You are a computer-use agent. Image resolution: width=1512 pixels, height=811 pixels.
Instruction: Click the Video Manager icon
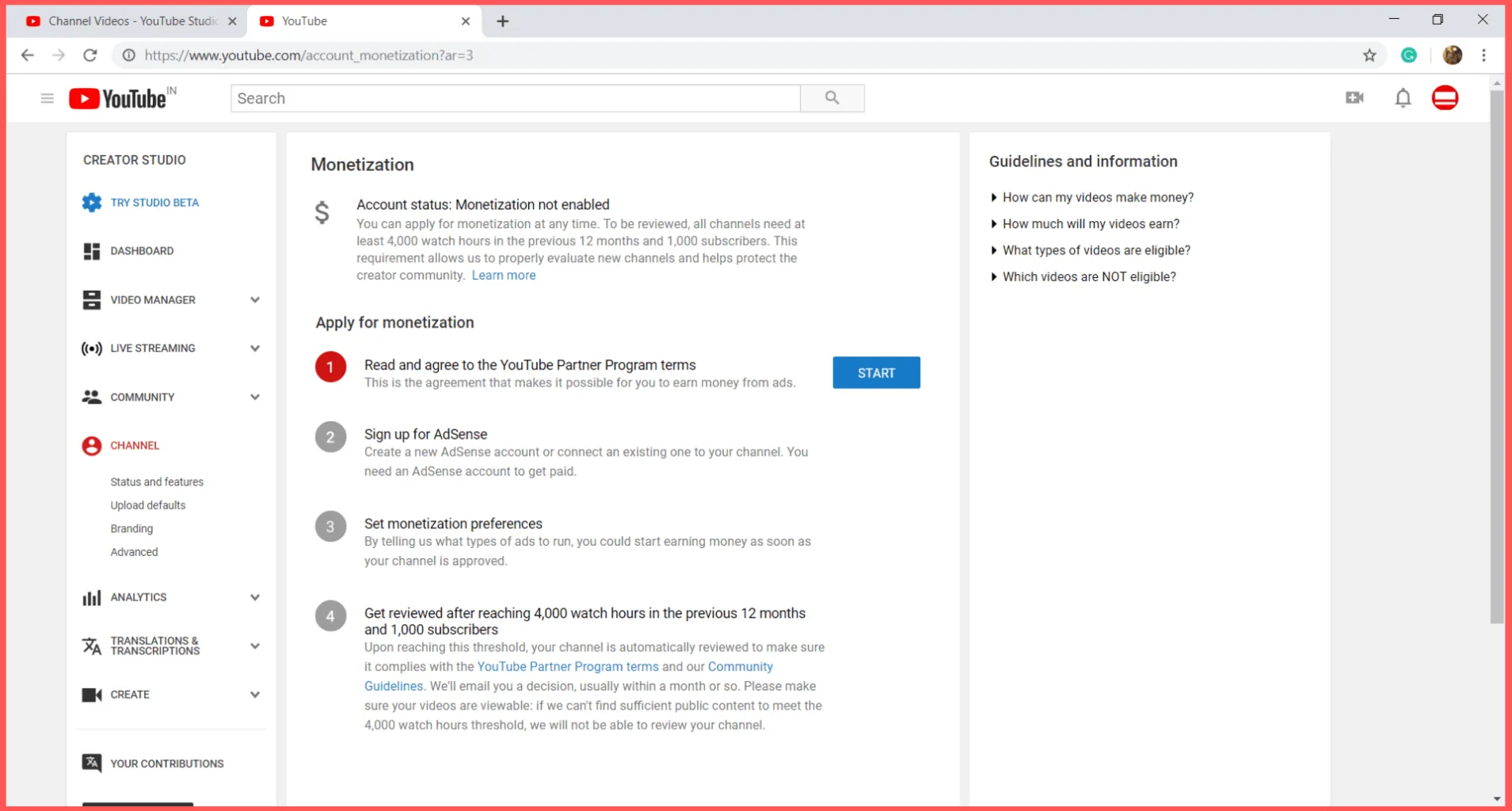(92, 300)
